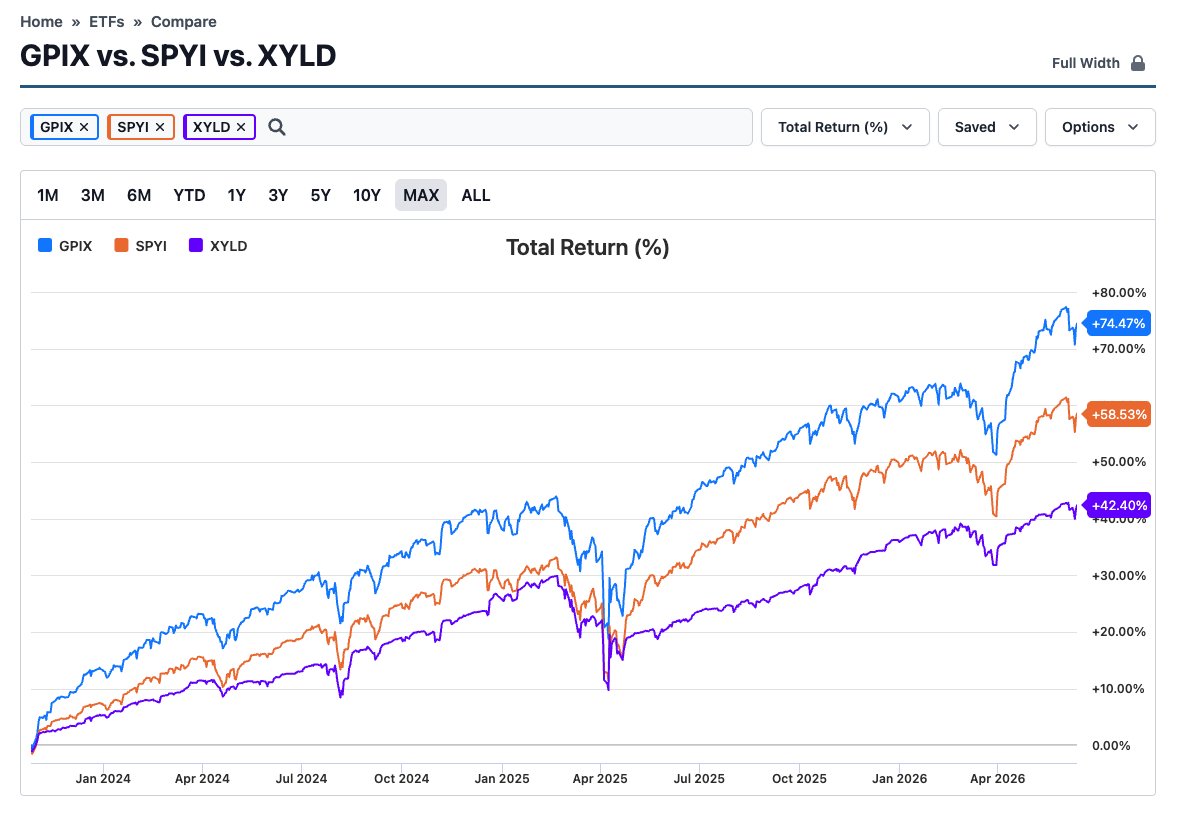
Task: Click the Apr 2026 axis label
Action: pyautogui.click(x=997, y=778)
